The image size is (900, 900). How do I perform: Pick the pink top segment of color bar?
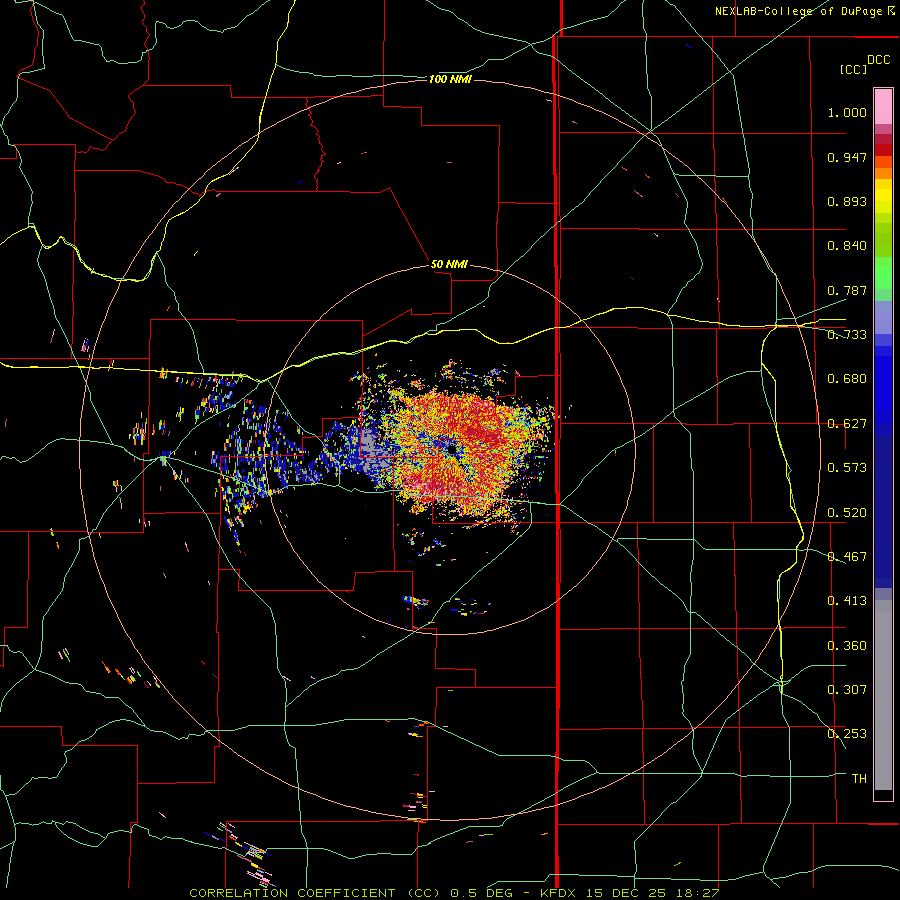pos(883,107)
